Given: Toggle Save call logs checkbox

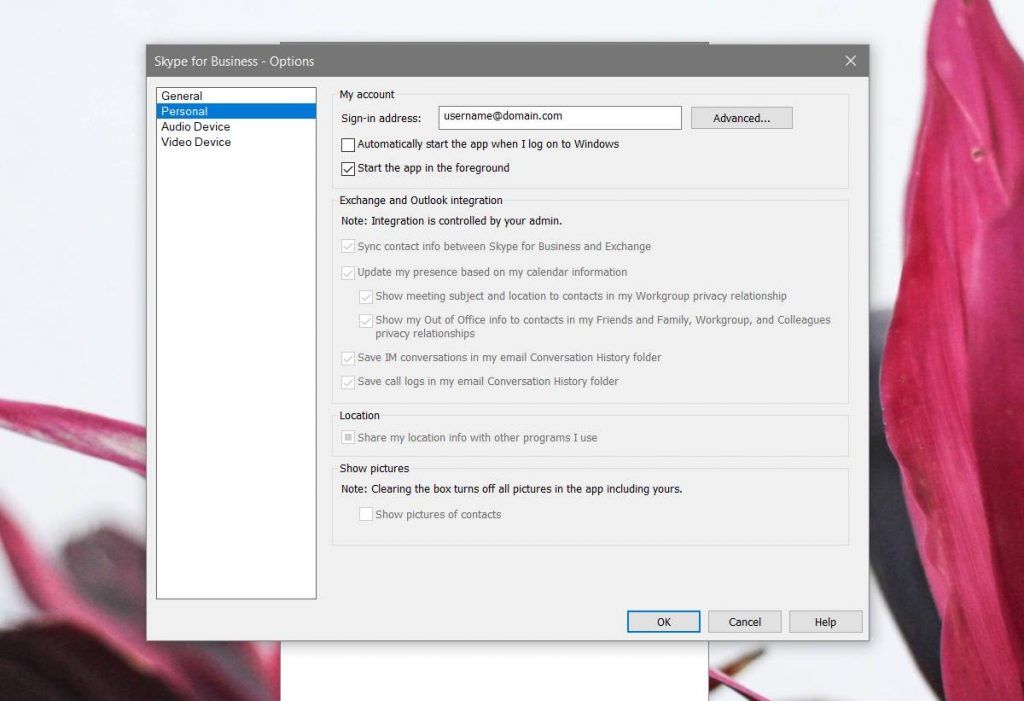Looking at the screenshot, I should point(348,382).
